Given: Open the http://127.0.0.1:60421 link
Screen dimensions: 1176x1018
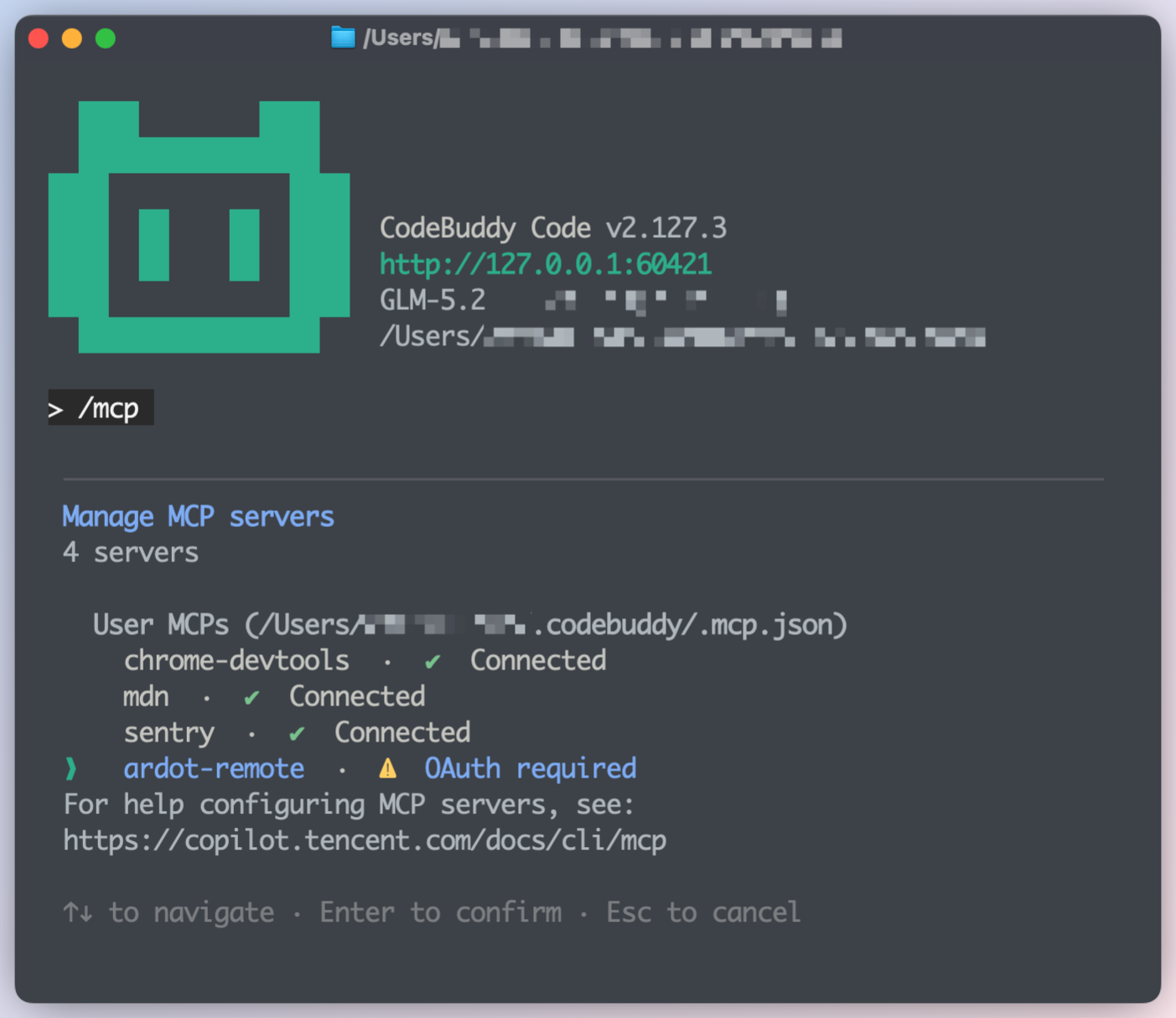Looking at the screenshot, I should [546, 265].
